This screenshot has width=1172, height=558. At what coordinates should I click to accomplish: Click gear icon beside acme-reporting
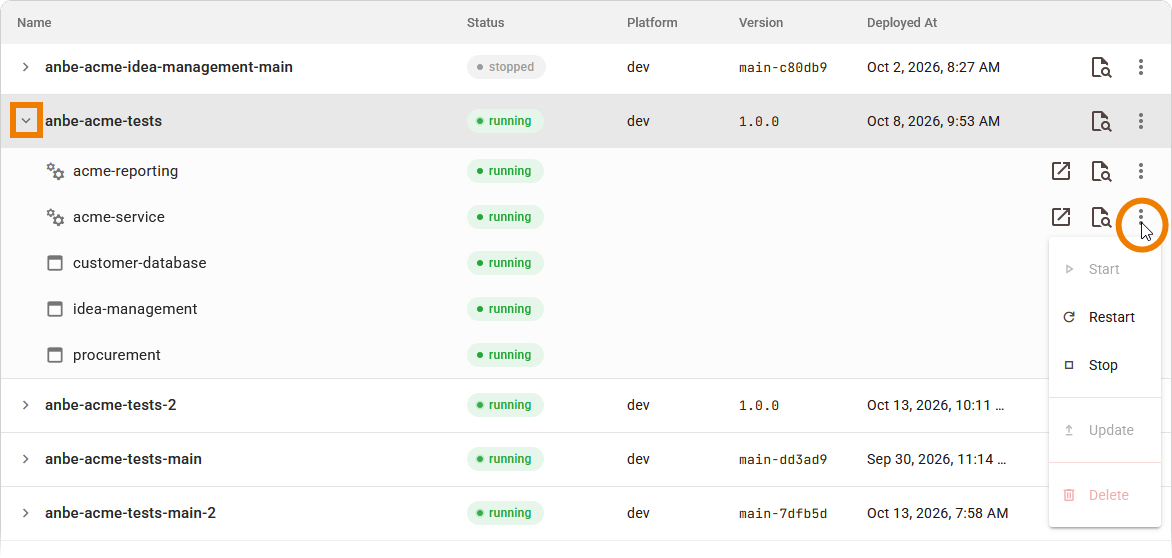55,171
